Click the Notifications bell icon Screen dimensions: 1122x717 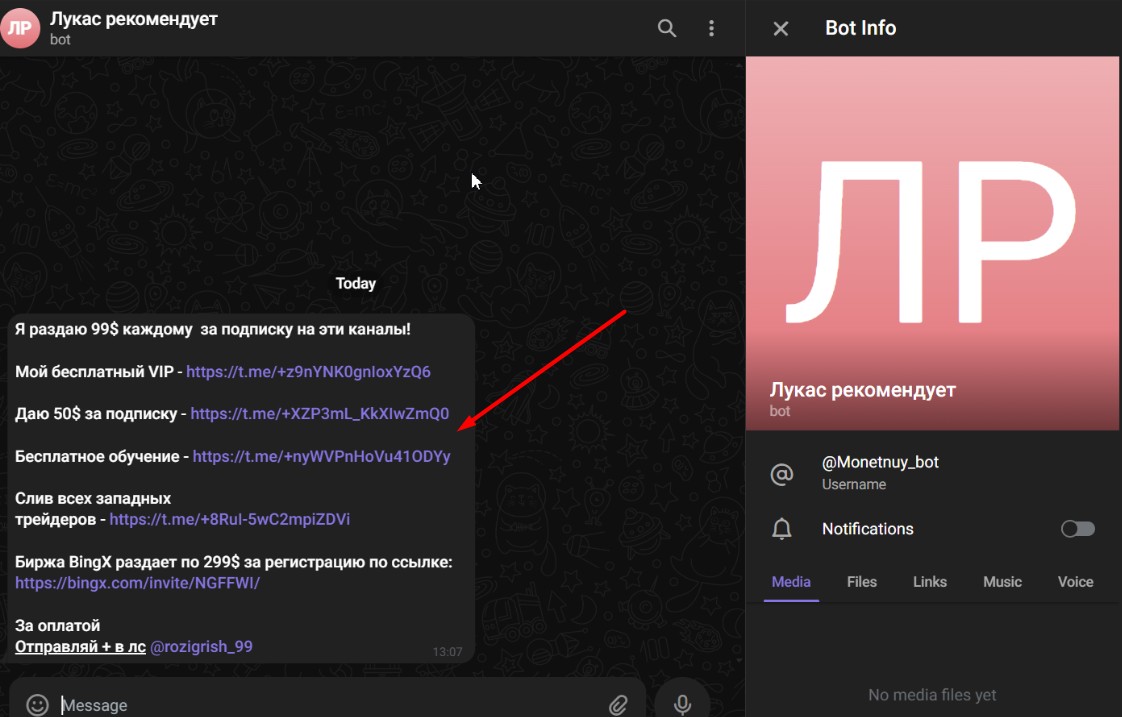[x=781, y=529]
